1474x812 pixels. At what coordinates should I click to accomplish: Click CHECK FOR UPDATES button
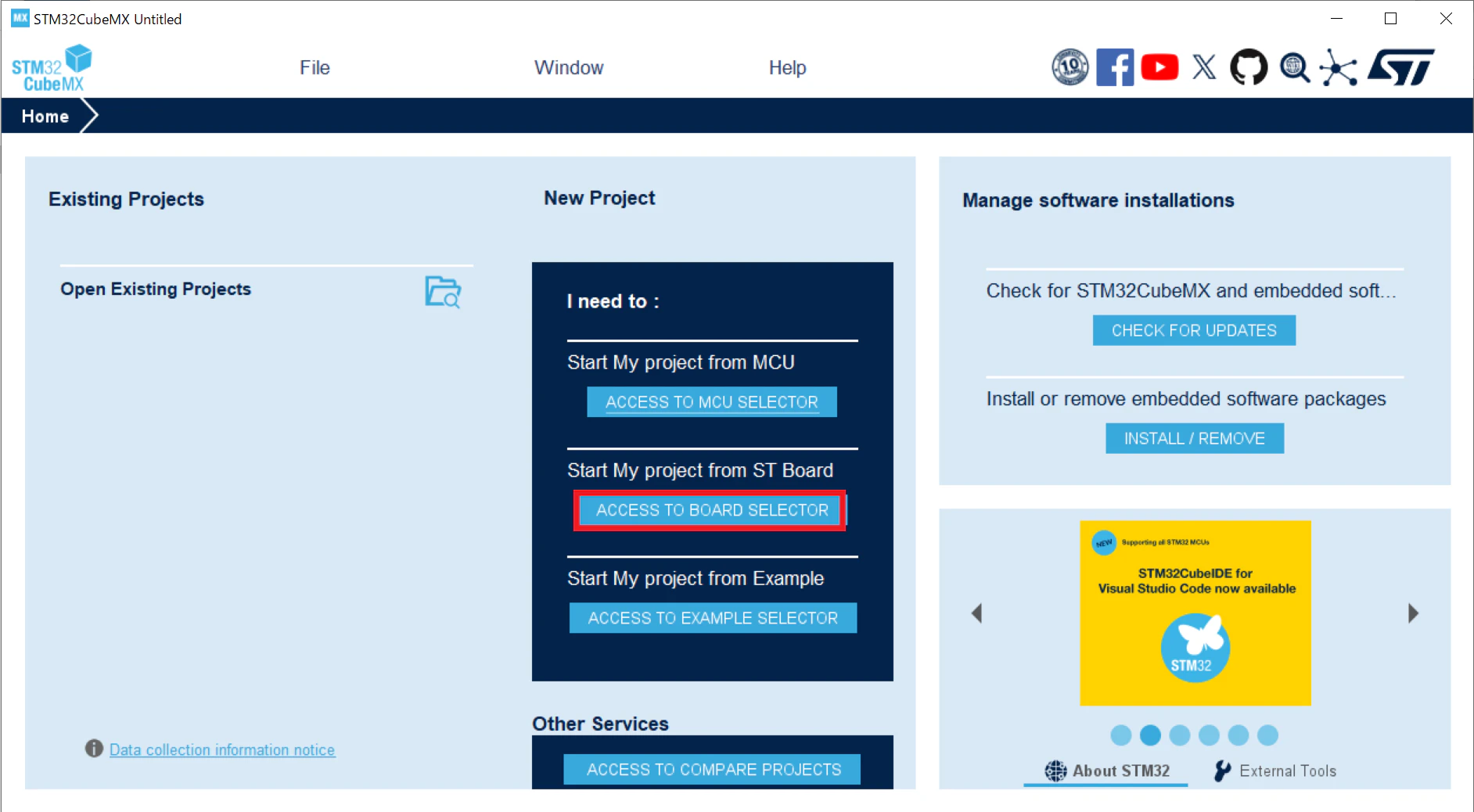1194,330
